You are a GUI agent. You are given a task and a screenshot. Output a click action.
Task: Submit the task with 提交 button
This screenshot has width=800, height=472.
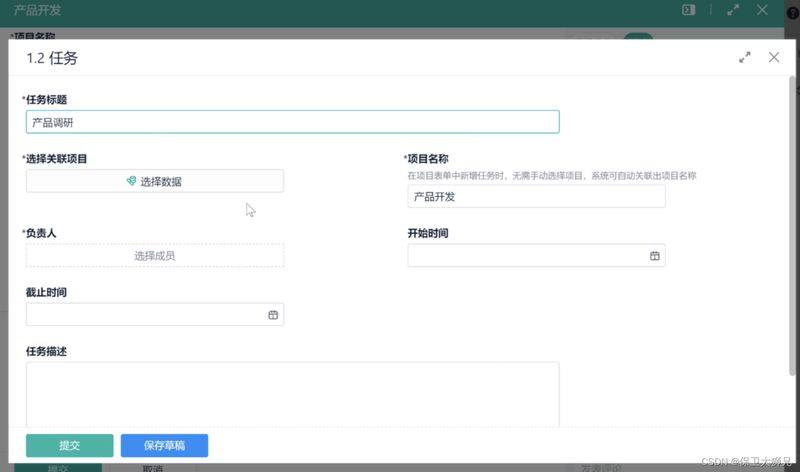click(69, 445)
